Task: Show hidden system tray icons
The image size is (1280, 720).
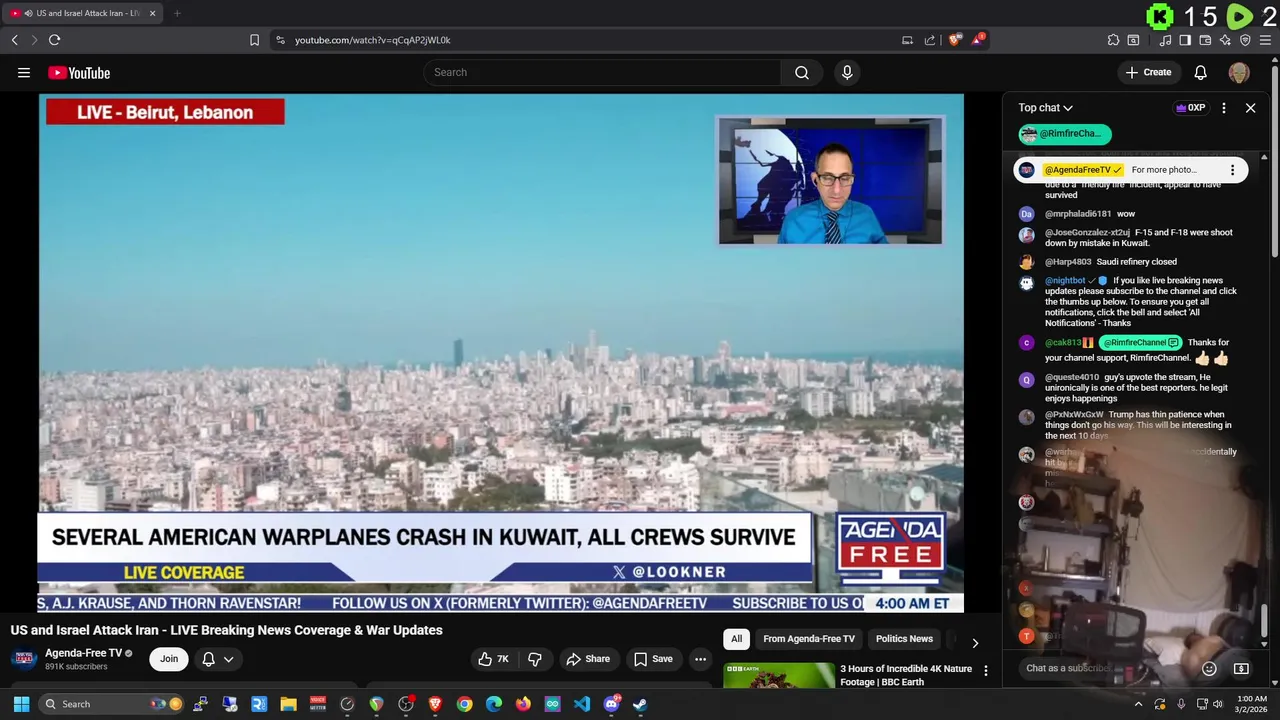Action: click(1138, 704)
